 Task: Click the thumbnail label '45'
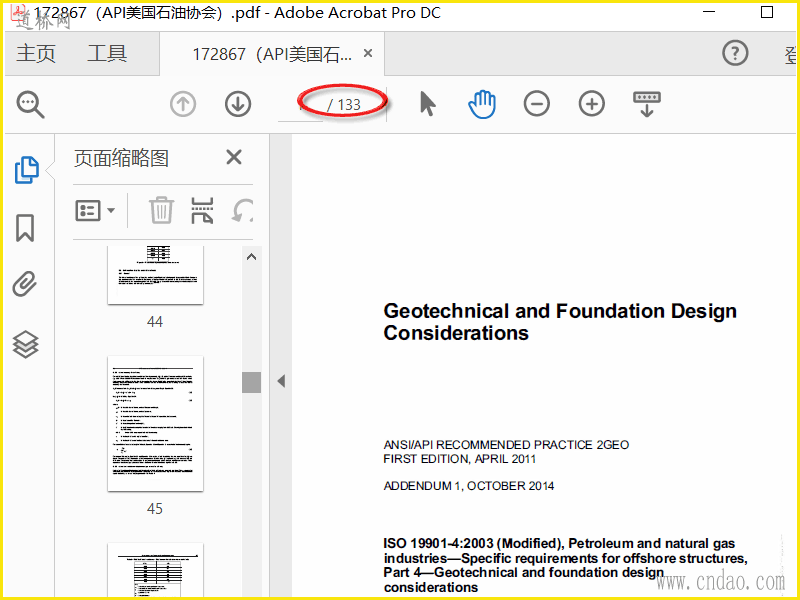(x=155, y=509)
